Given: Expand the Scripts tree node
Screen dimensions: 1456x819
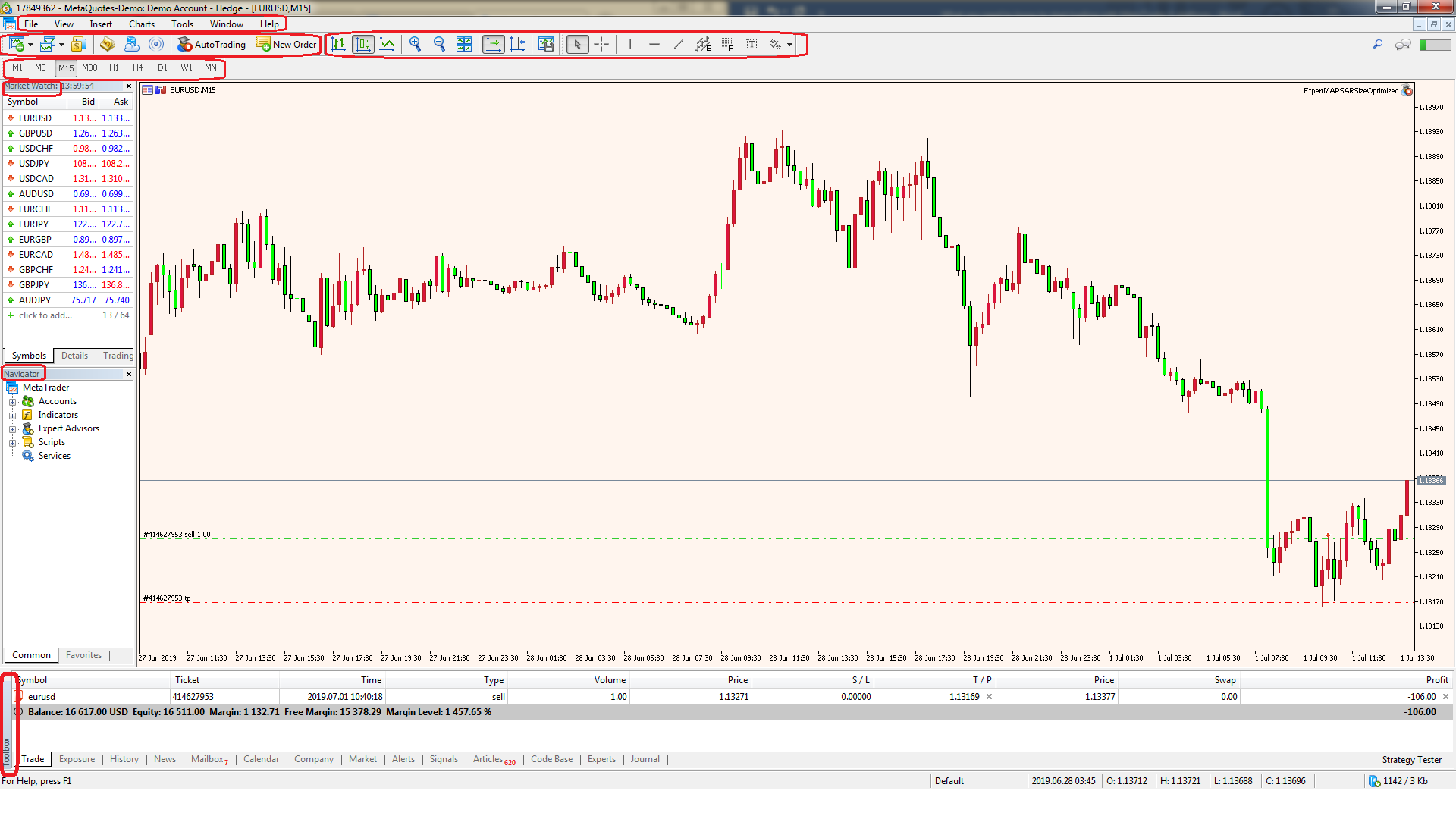Looking at the screenshot, I should pos(12,443).
